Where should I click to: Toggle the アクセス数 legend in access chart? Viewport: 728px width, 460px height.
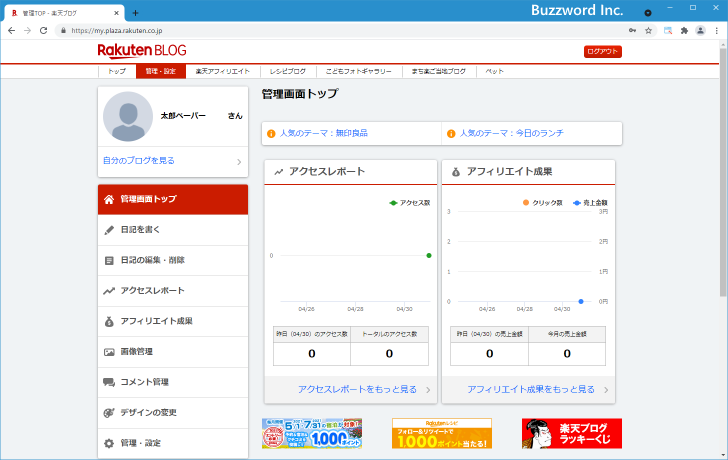tap(410, 203)
